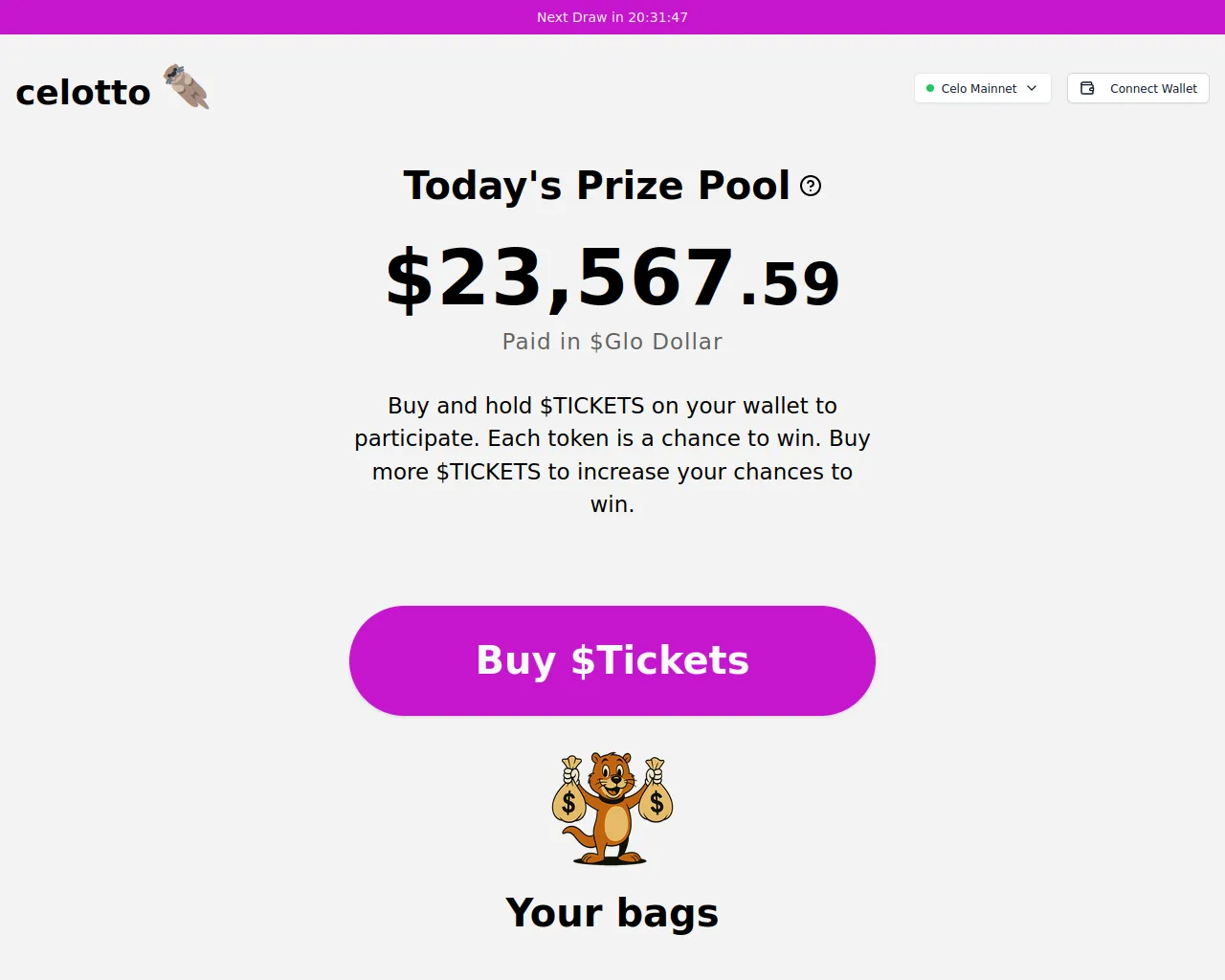Screen dimensions: 1225x980
Task: Click the Today's Prize Pool heading
Action: click(x=597, y=186)
